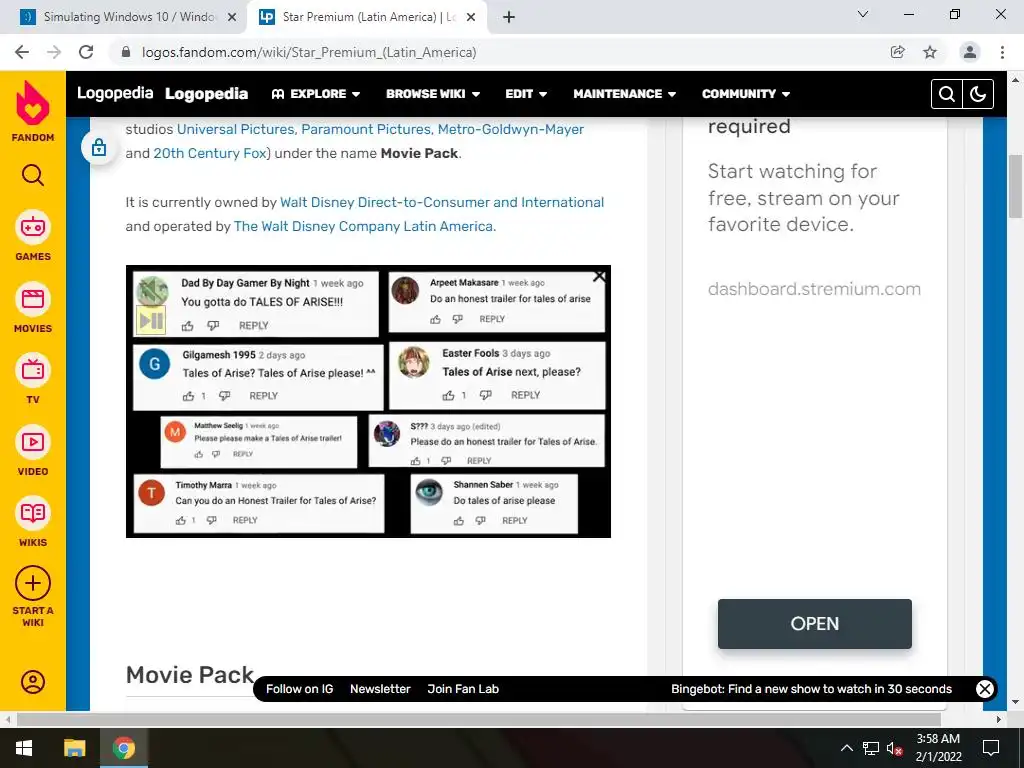Click Start a Wiki plus icon

coord(33,583)
